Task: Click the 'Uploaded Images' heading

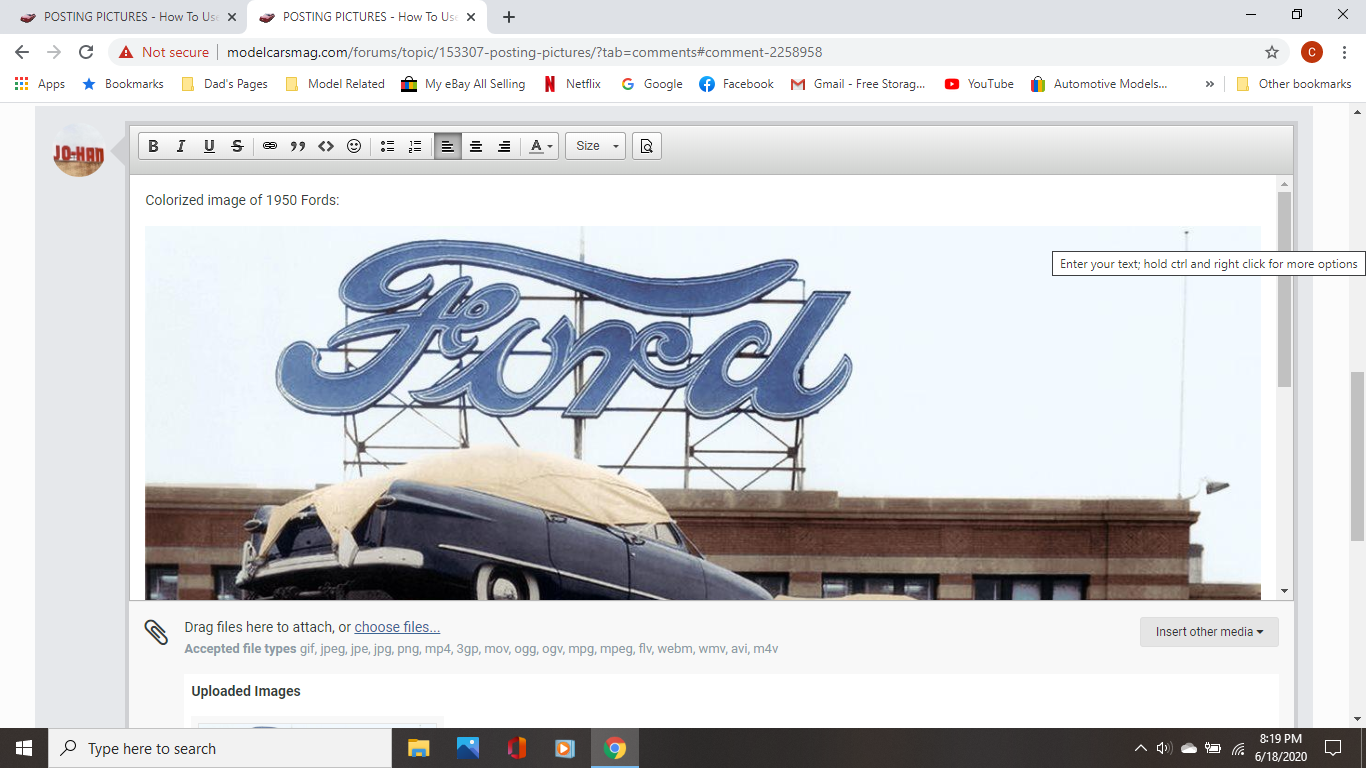Action: (246, 691)
